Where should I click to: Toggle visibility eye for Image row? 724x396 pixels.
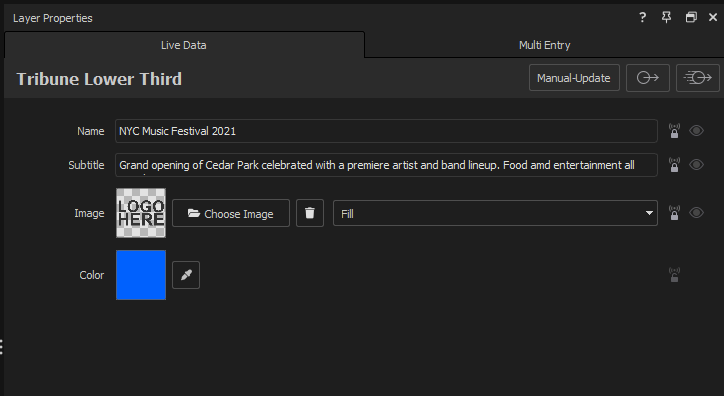click(x=696, y=213)
